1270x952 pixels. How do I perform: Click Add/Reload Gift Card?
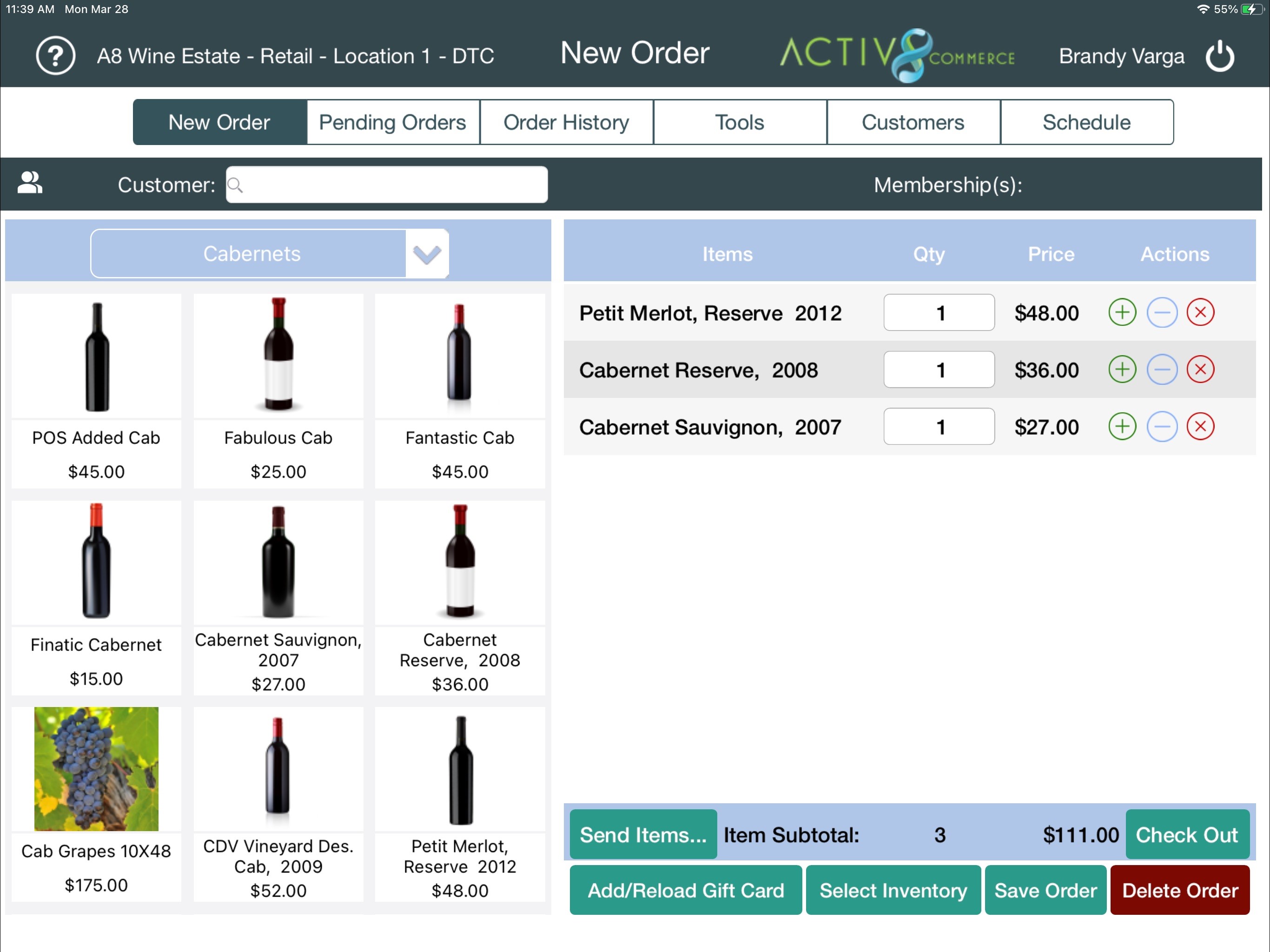pyautogui.click(x=686, y=890)
